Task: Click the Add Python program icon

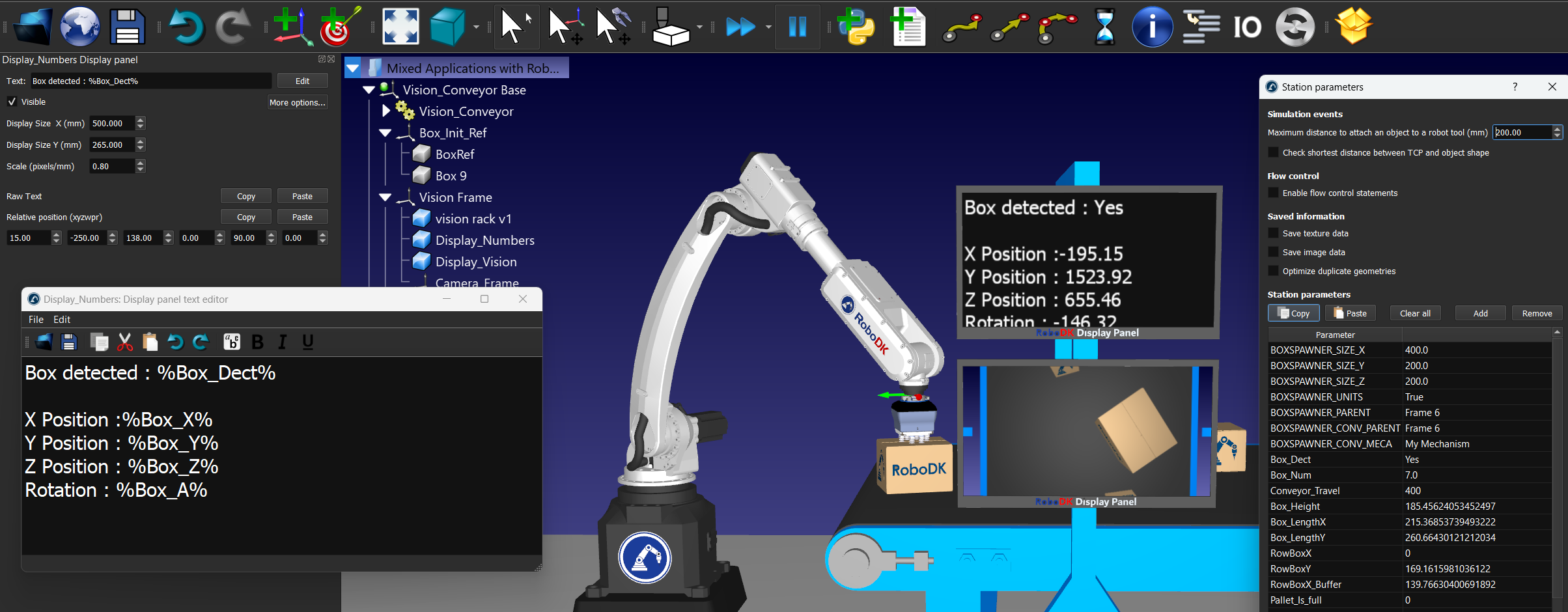Action: (855, 27)
